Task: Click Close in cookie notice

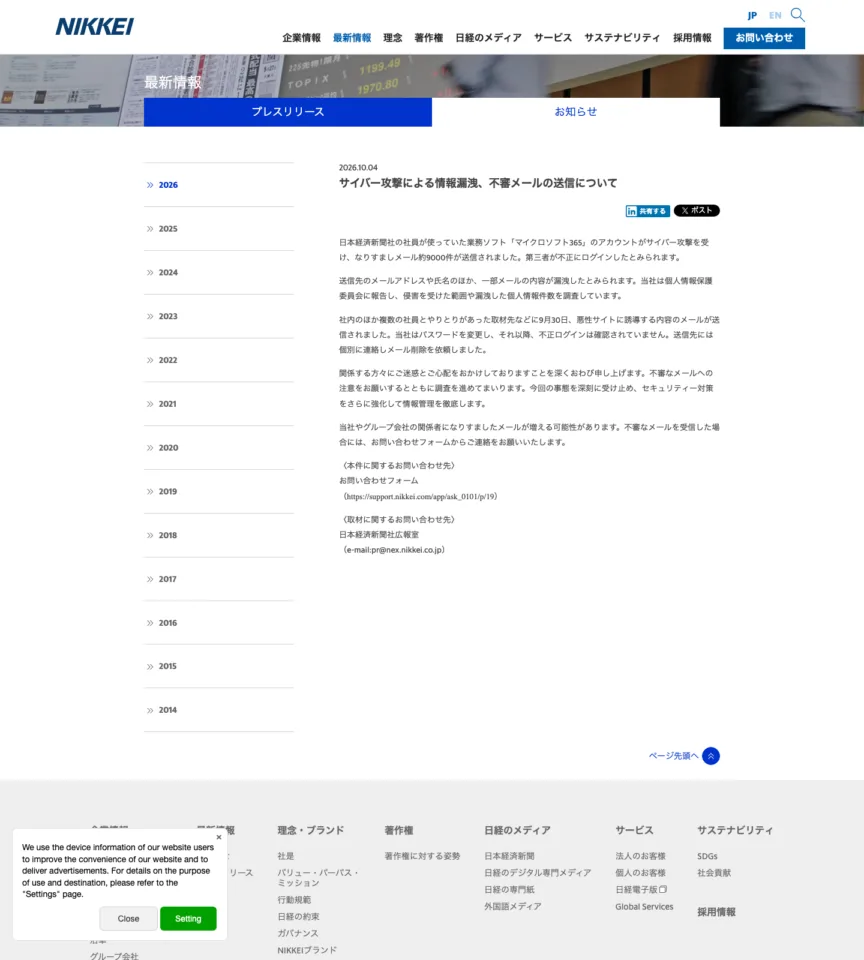Action: click(x=129, y=919)
